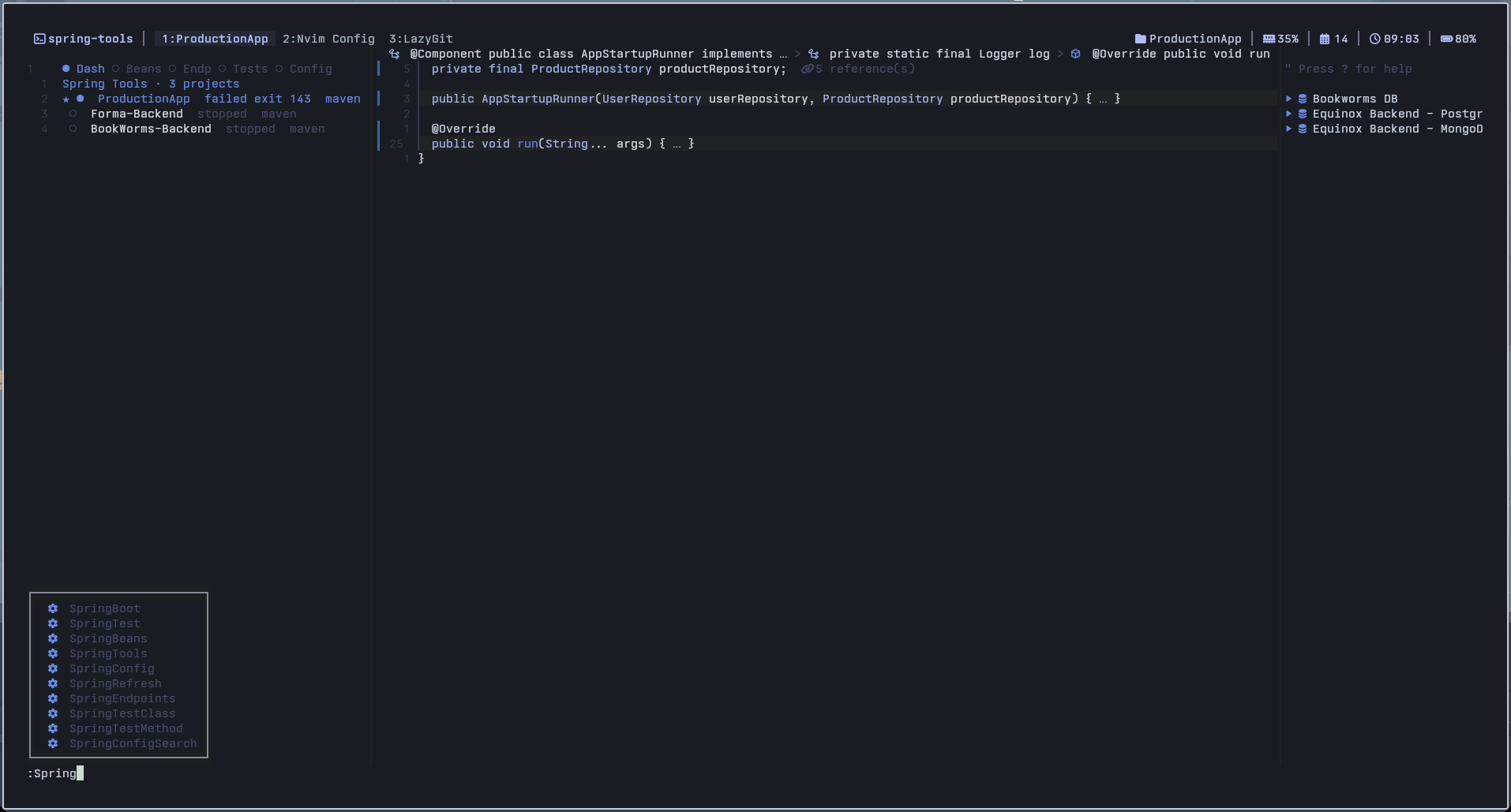Select the Endp view radio circle
This screenshot has width=1511, height=812.
pos(172,69)
